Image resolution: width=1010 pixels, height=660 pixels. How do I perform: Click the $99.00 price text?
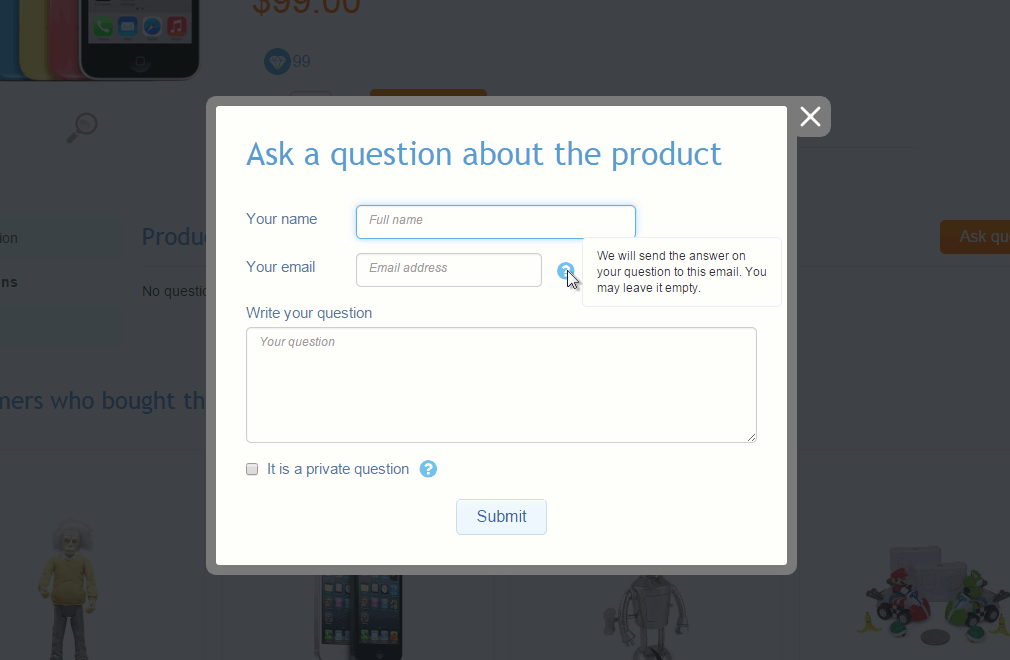(306, 8)
